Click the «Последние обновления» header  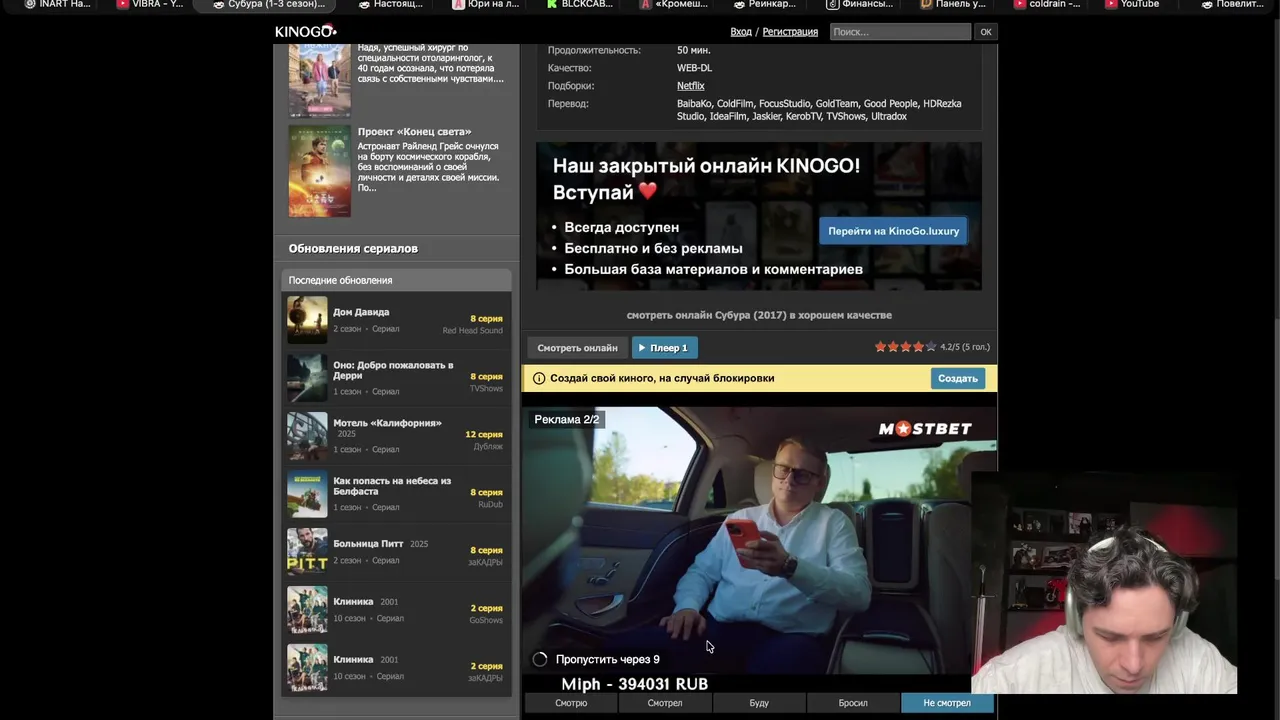(340, 281)
